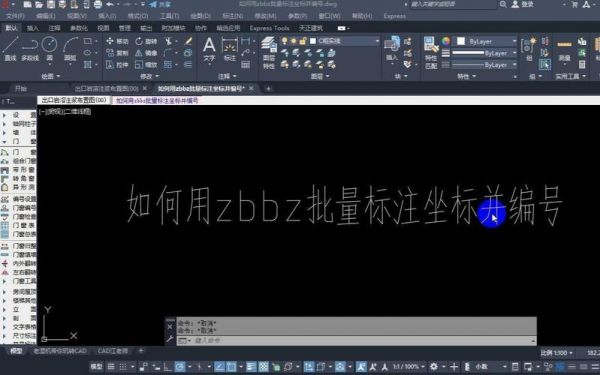Switch to the Express Tools ribbon tab
The width and height of the screenshot is (600, 375).
[269, 28]
